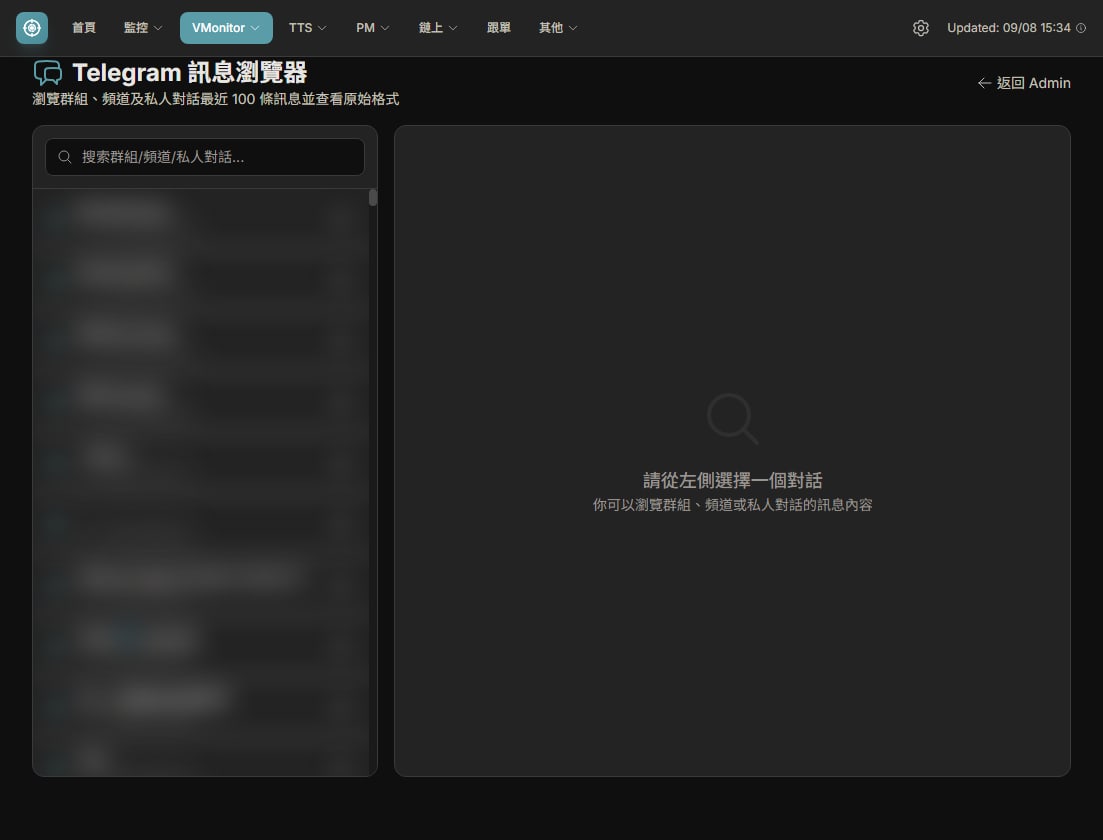Expand the TTS menu
1103x840 pixels.
pyautogui.click(x=307, y=28)
